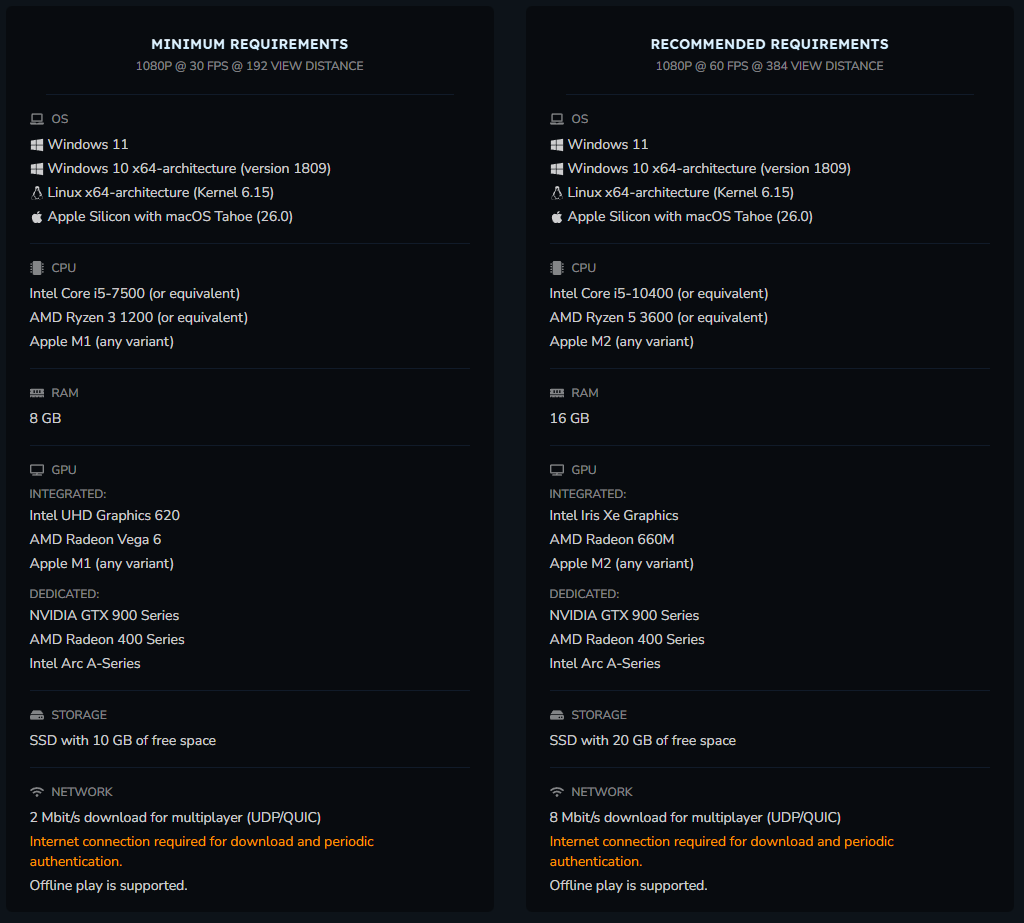Click the Windows 10 logo icon in Recommended Requirements

point(557,168)
